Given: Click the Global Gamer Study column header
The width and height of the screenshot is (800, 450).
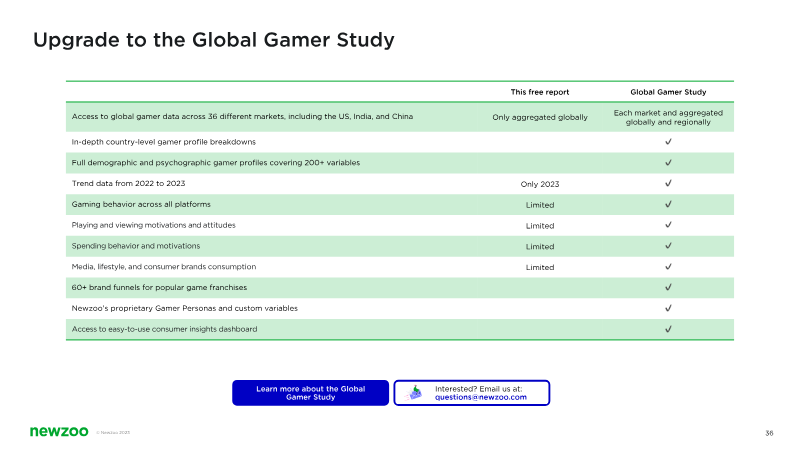Looking at the screenshot, I should pyautogui.click(x=668, y=92).
